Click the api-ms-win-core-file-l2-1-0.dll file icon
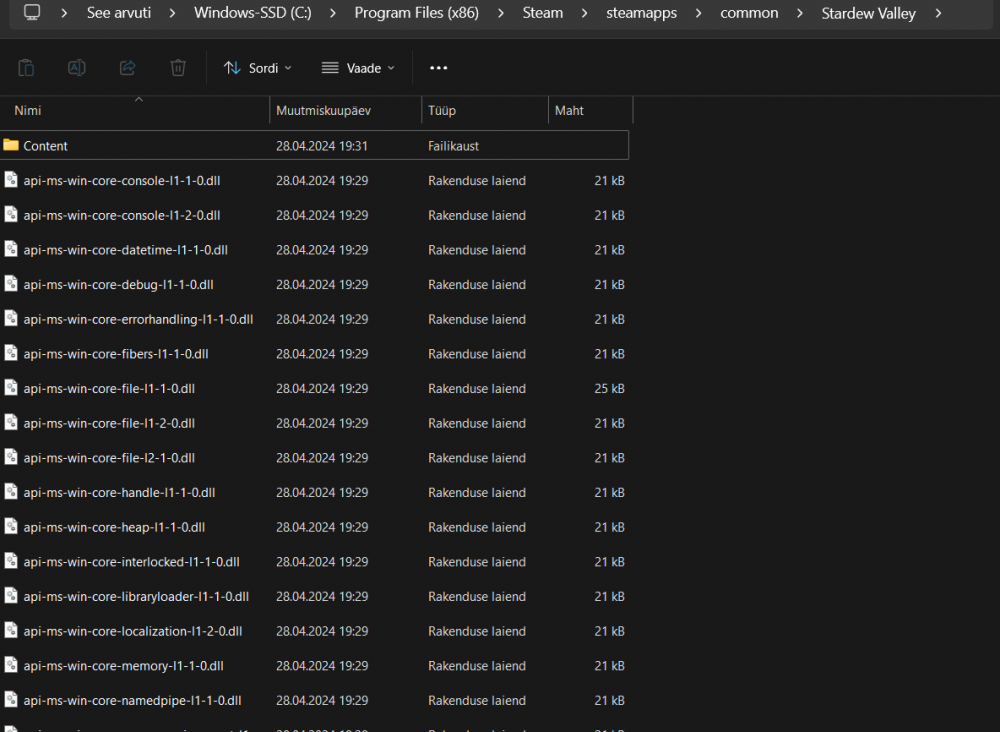The height and width of the screenshot is (732, 1000). tap(11, 457)
